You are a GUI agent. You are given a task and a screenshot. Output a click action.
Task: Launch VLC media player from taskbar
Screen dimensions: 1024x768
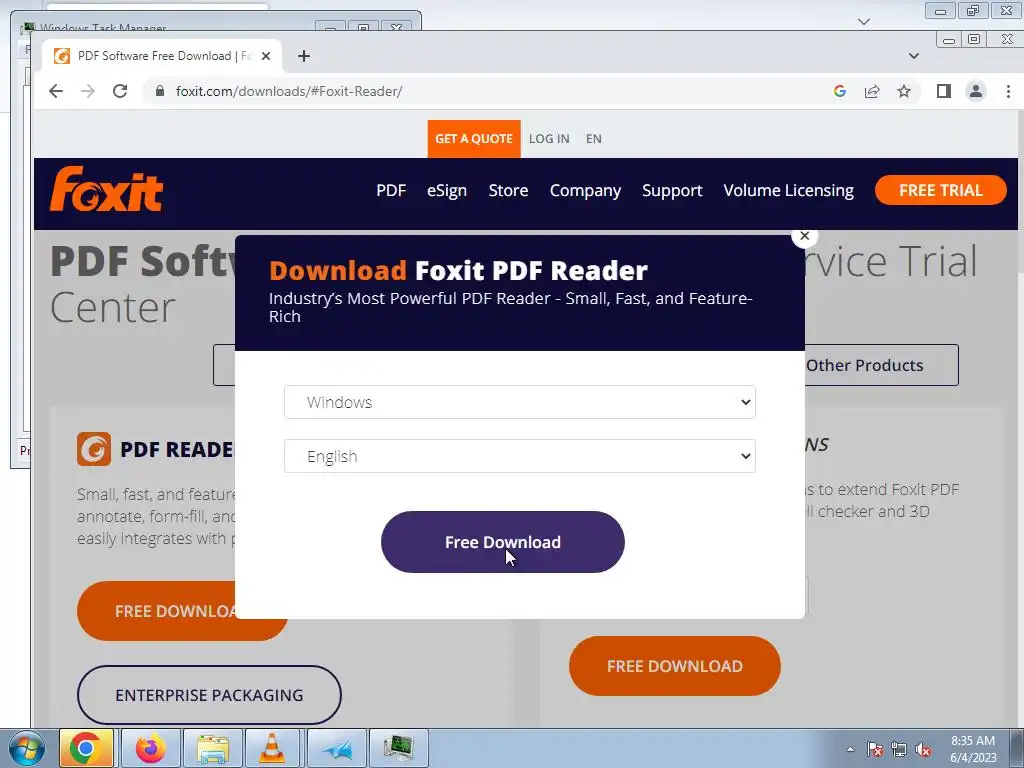coord(272,748)
